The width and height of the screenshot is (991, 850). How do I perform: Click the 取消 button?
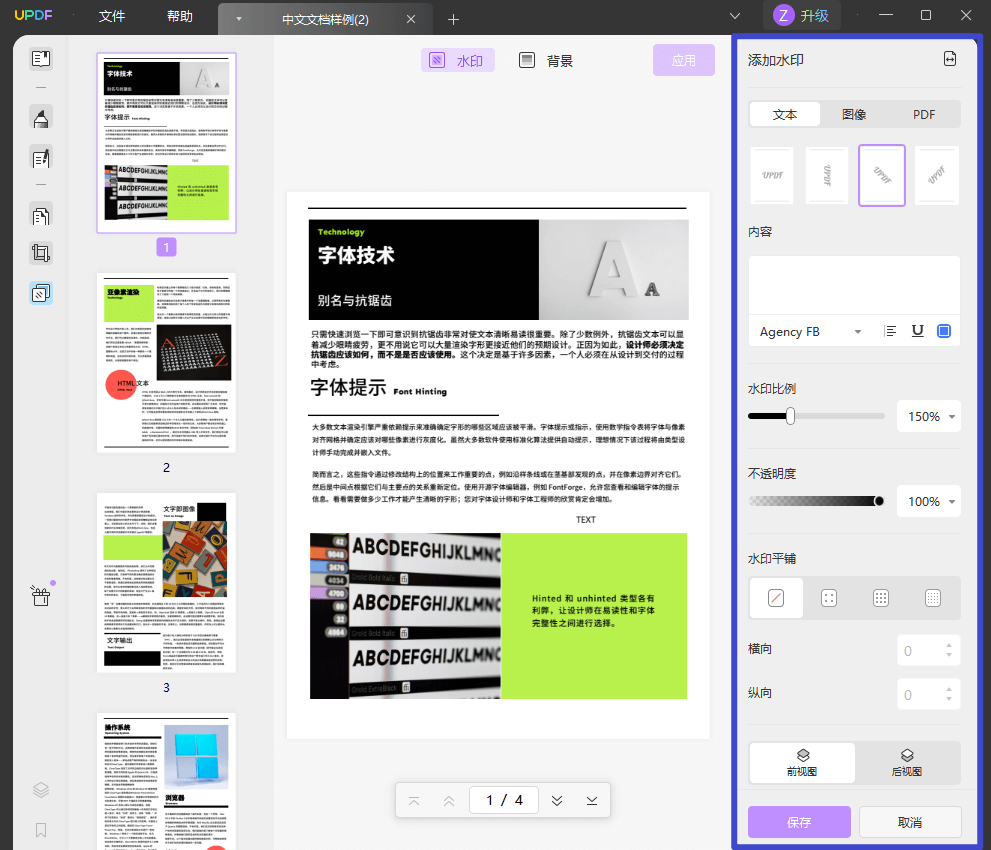coord(909,822)
